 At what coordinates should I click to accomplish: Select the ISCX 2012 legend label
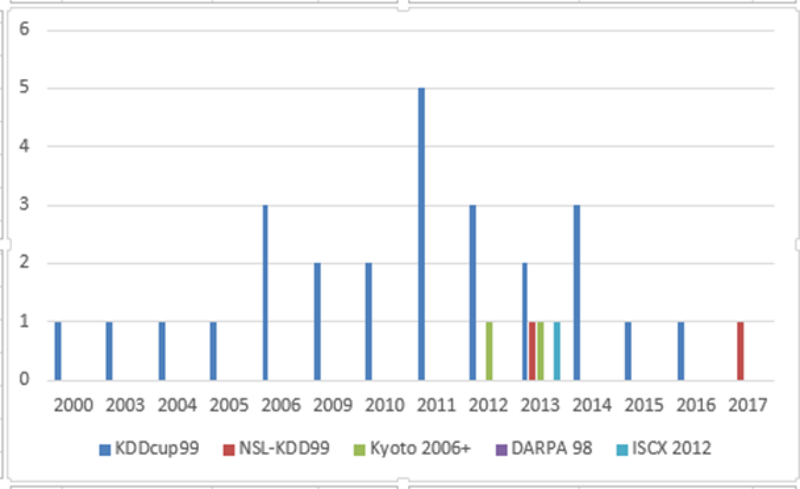click(x=671, y=448)
